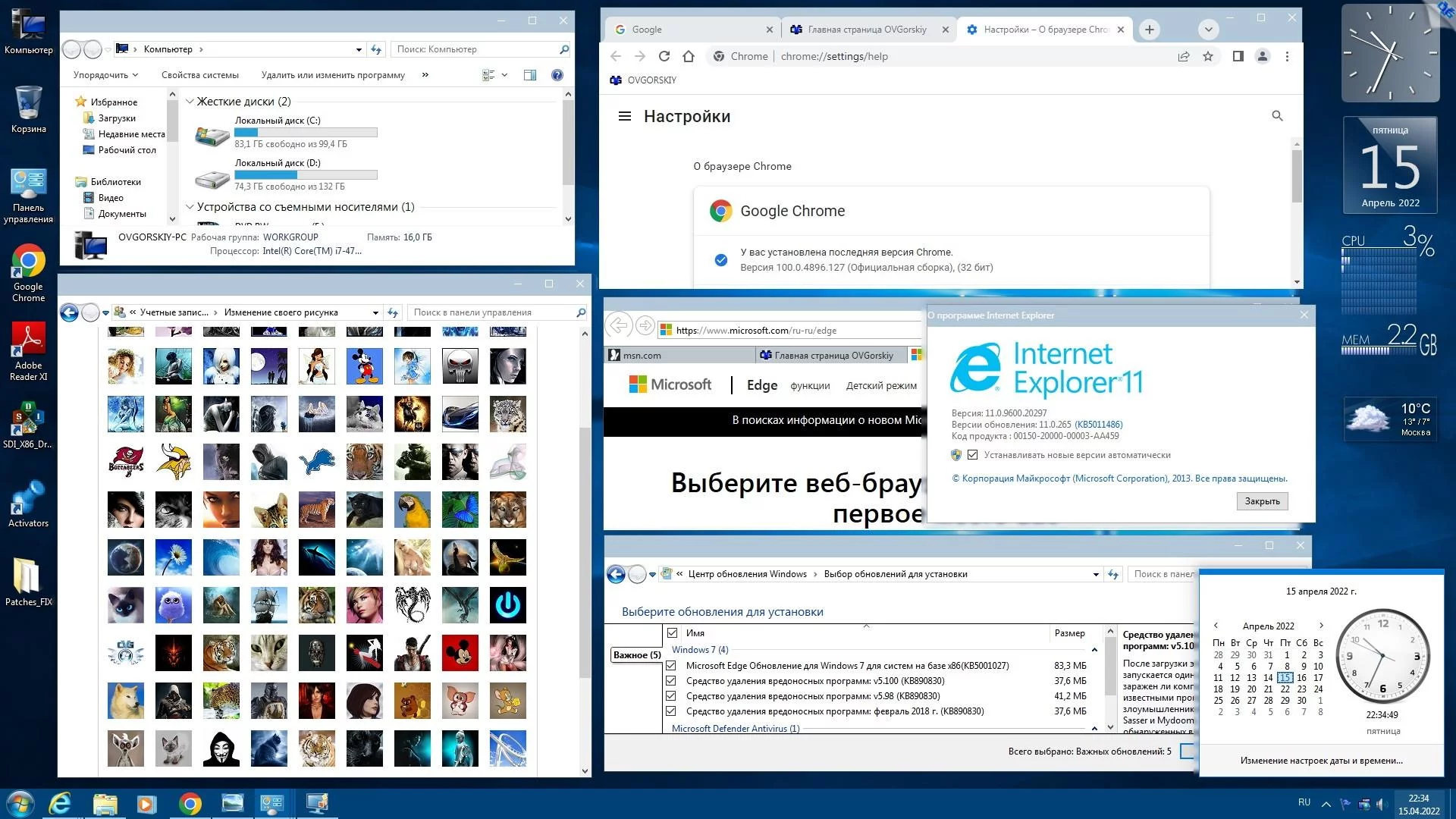The image size is (1456, 819).
Task: Click the Chrome home button icon
Action: (689, 56)
